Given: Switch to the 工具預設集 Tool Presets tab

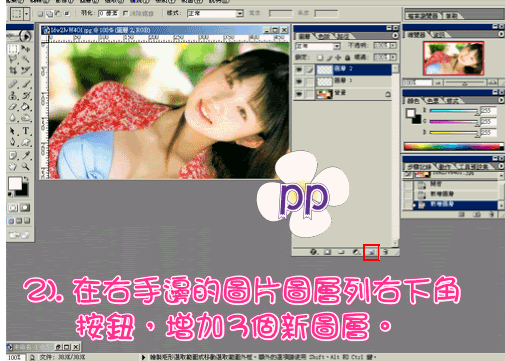Looking at the screenshot, I should coord(472,167).
